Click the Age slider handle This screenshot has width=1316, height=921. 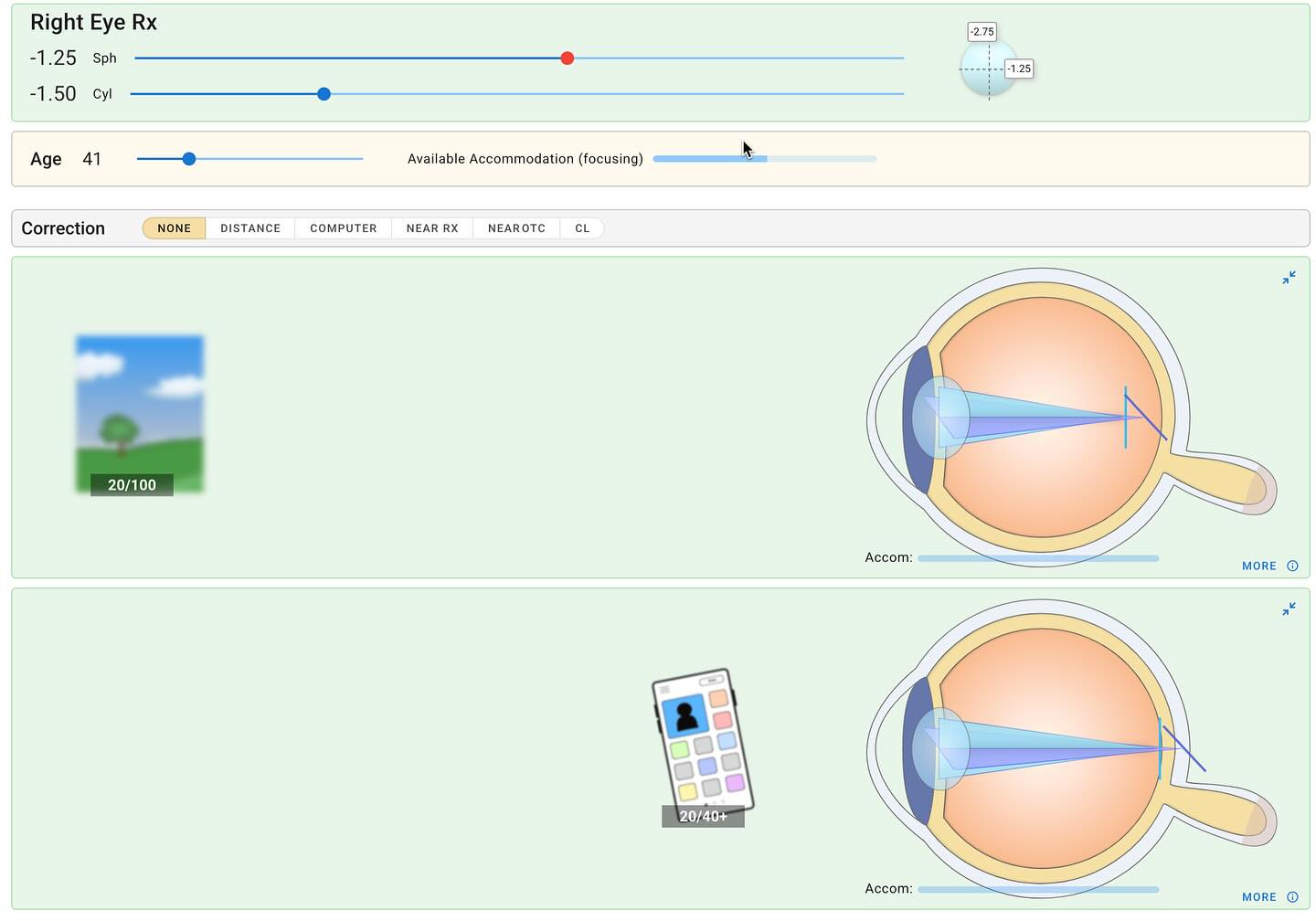189,159
